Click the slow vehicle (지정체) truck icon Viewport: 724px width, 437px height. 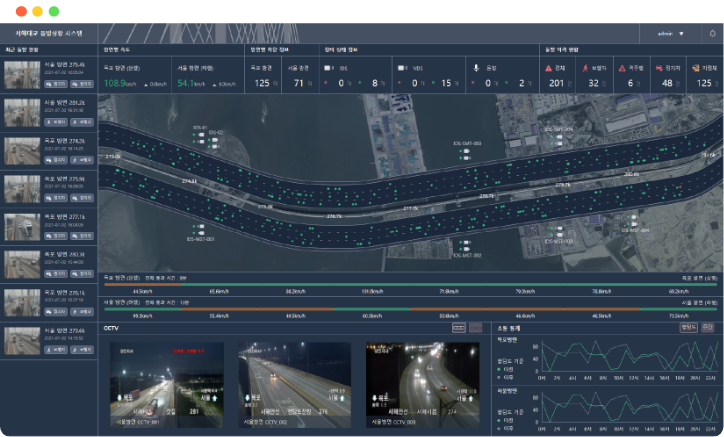[x=696, y=68]
